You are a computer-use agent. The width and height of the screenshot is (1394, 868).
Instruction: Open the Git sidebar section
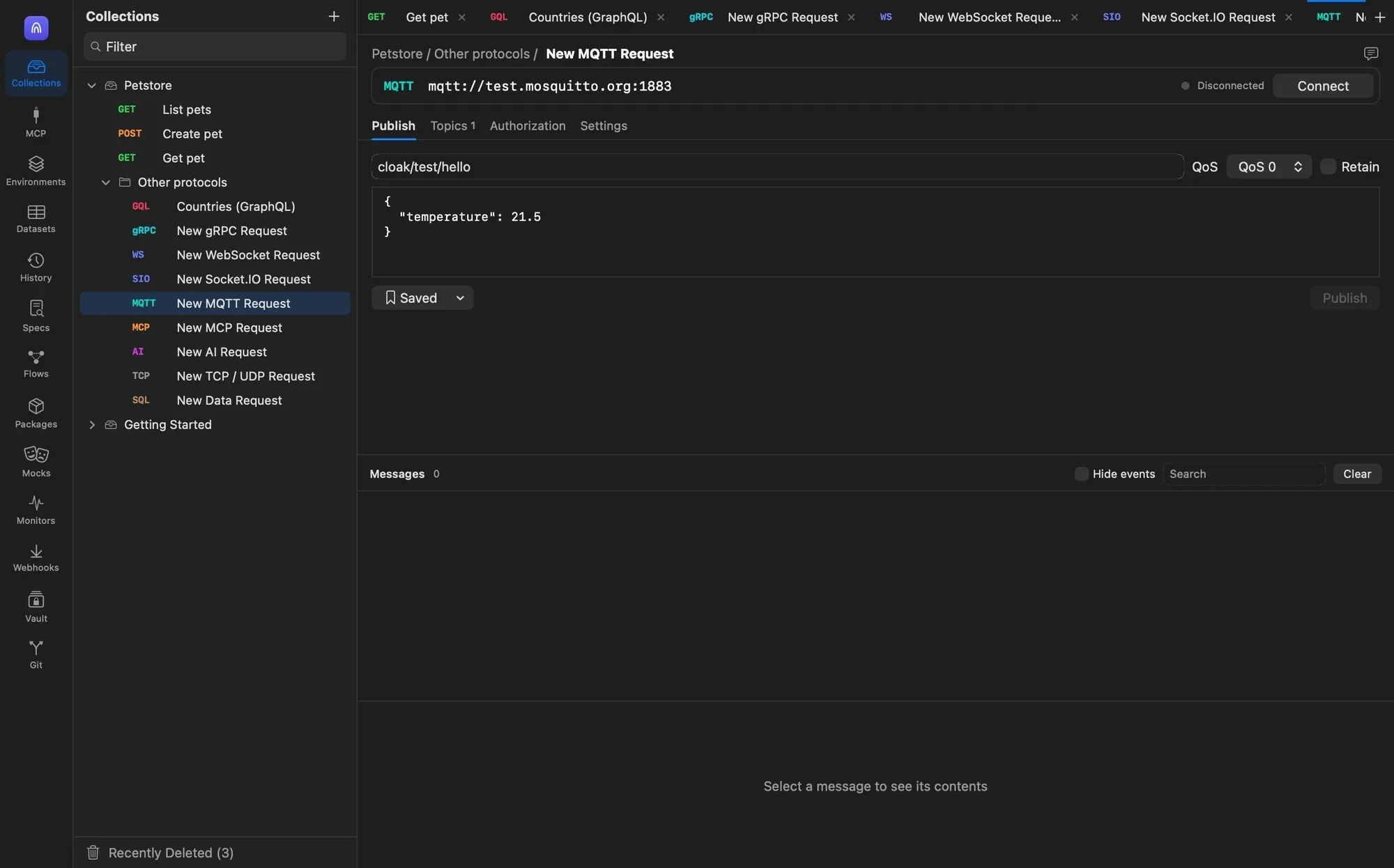point(36,655)
